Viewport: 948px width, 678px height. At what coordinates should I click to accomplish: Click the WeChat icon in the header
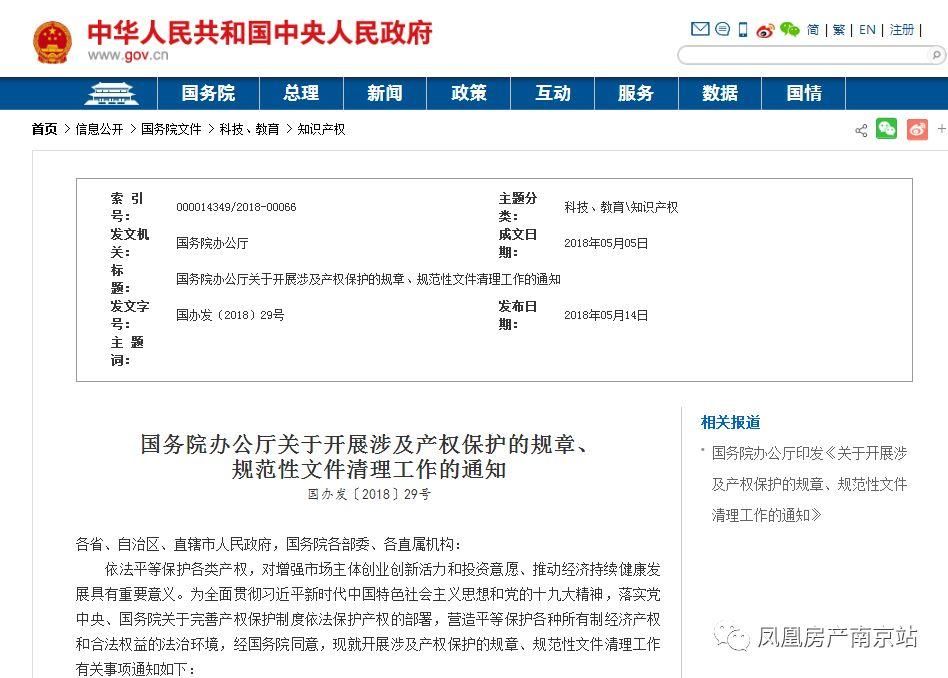click(790, 29)
